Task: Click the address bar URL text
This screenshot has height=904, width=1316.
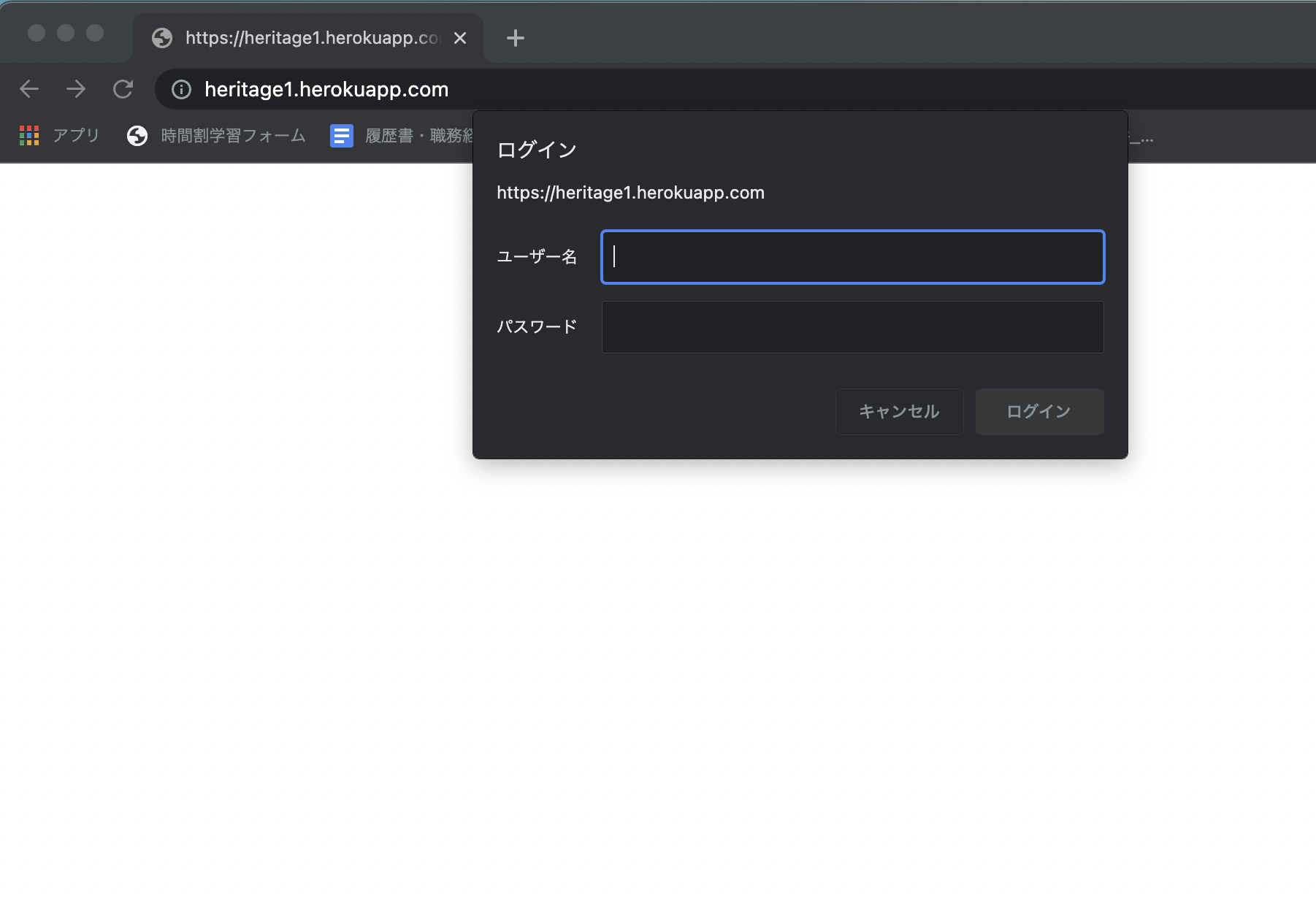Action: pos(326,89)
